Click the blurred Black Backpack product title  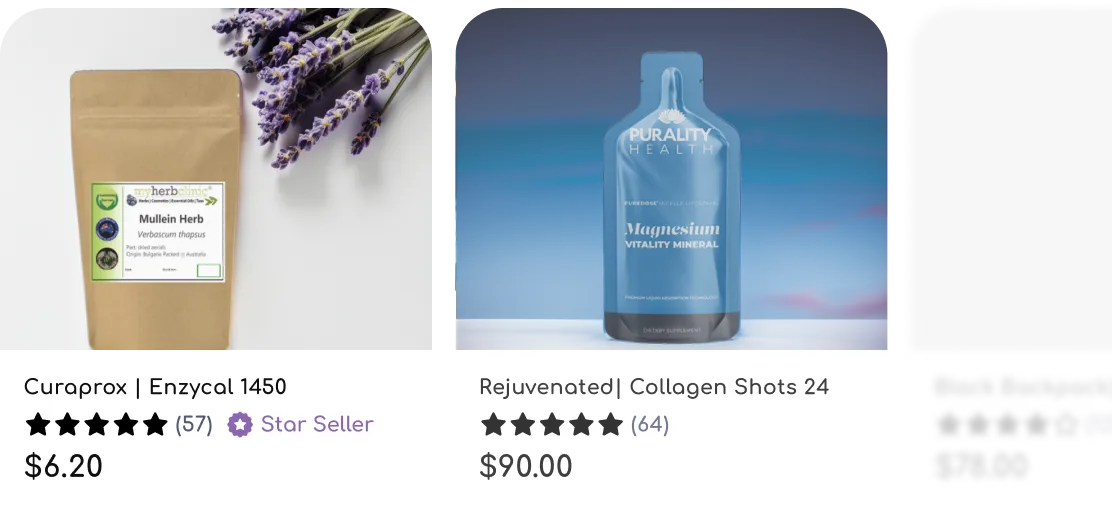1023,387
